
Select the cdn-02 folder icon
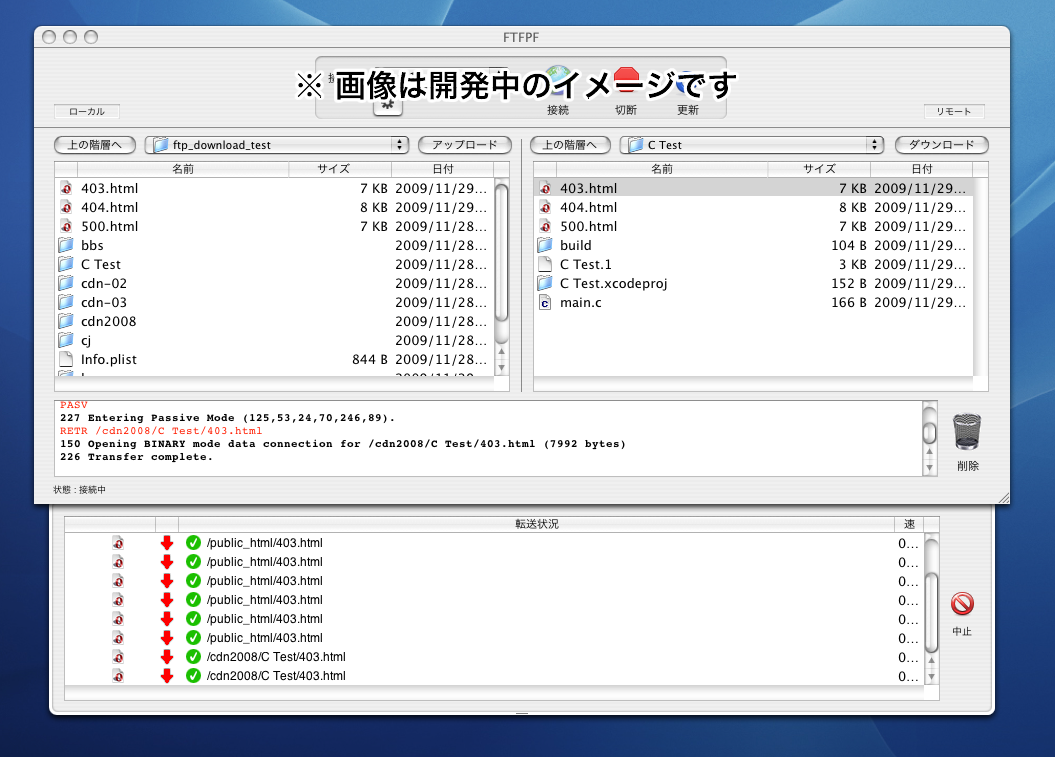pyautogui.click(x=66, y=283)
